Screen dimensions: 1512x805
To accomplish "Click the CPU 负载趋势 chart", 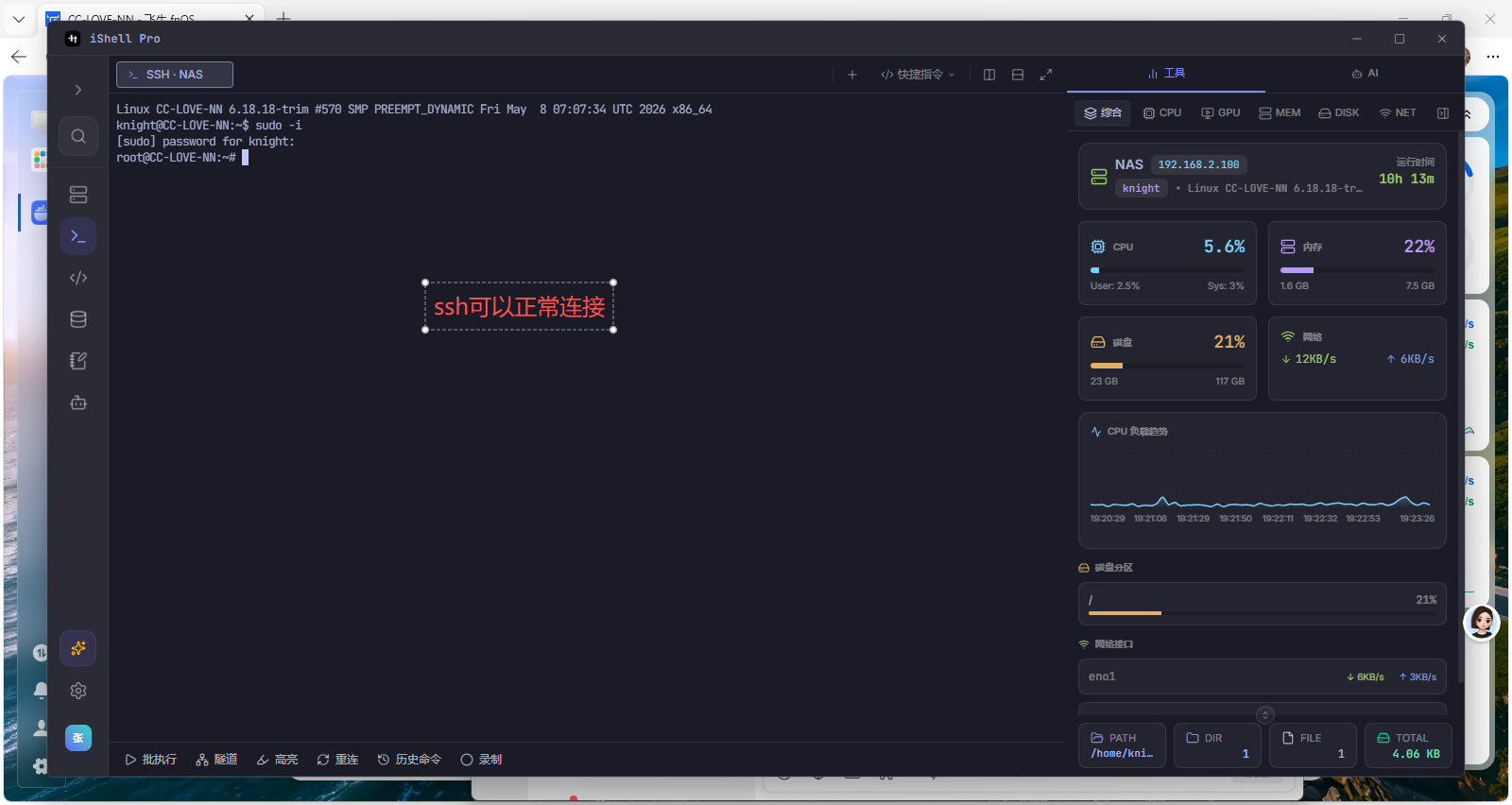I will coord(1263,481).
